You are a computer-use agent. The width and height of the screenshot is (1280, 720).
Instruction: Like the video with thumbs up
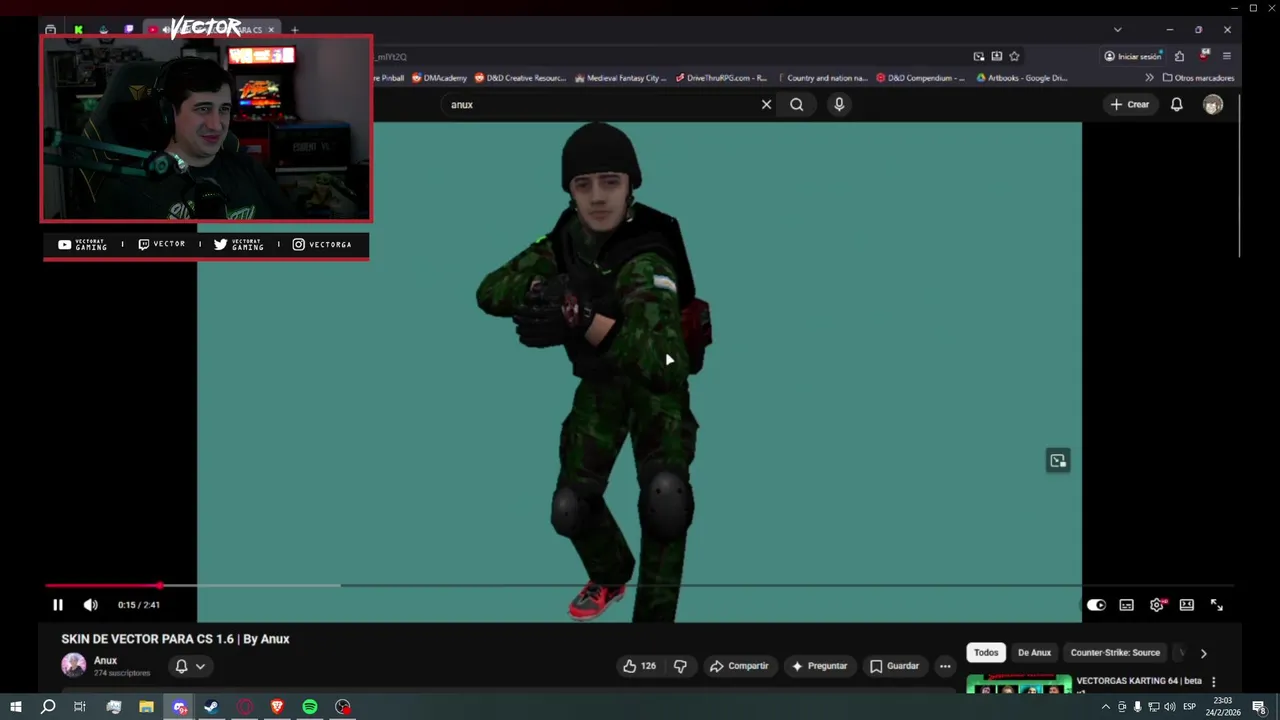pyautogui.click(x=640, y=666)
